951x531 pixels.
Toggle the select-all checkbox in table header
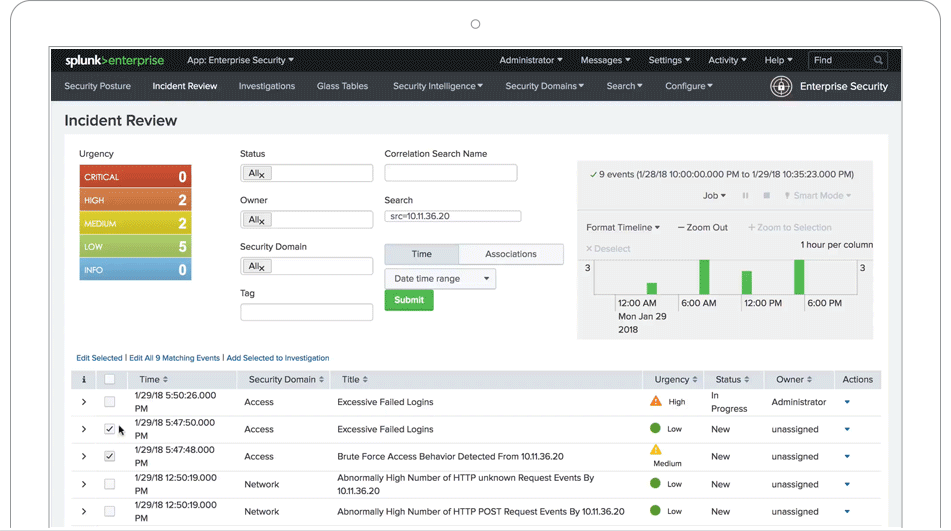(109, 379)
